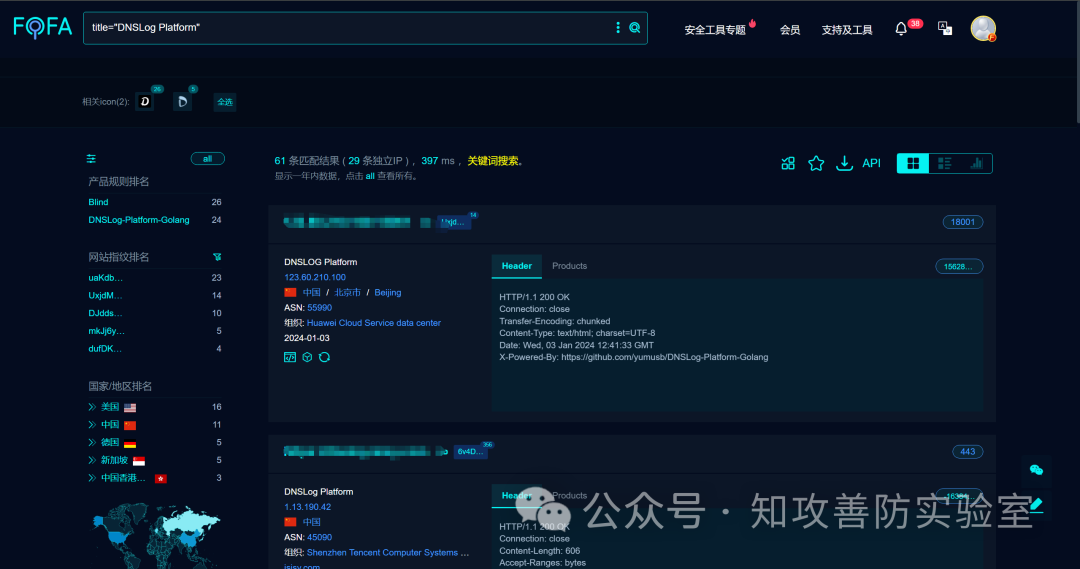Select Header tab in first result
This screenshot has width=1080, height=569.
tap(517, 266)
